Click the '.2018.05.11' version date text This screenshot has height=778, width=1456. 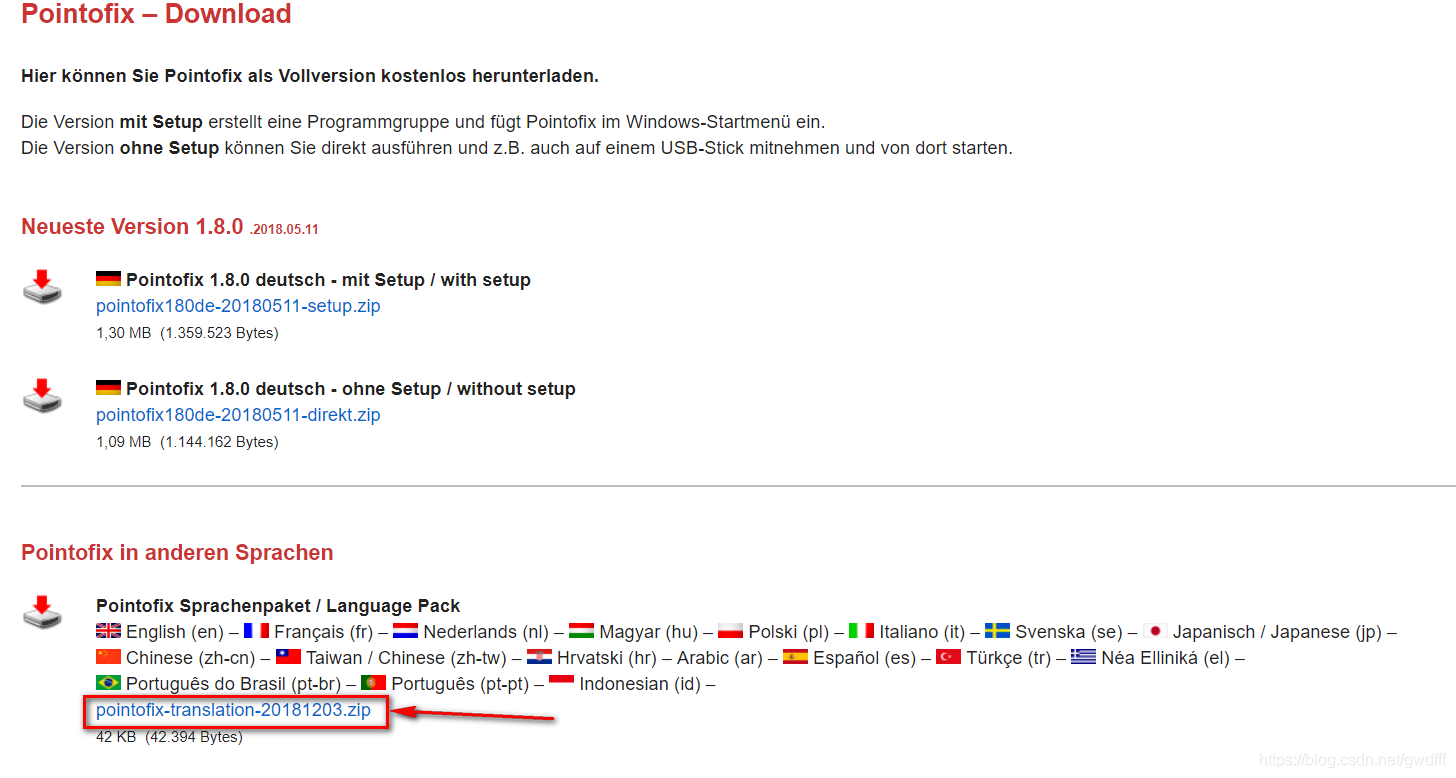pyautogui.click(x=284, y=229)
